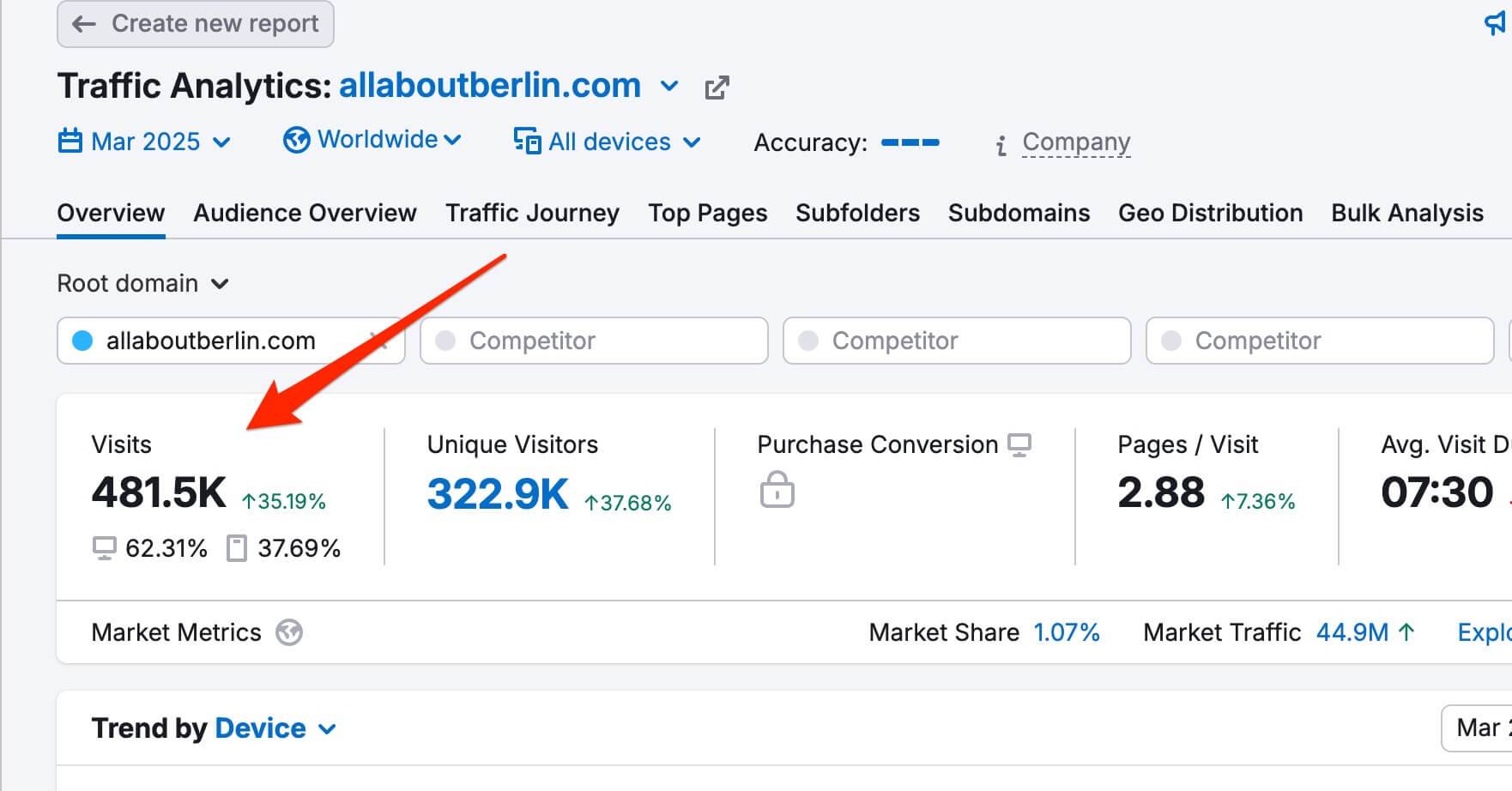Open the Worldwide region dropdown
This screenshot has height=791, width=1512.
372,140
